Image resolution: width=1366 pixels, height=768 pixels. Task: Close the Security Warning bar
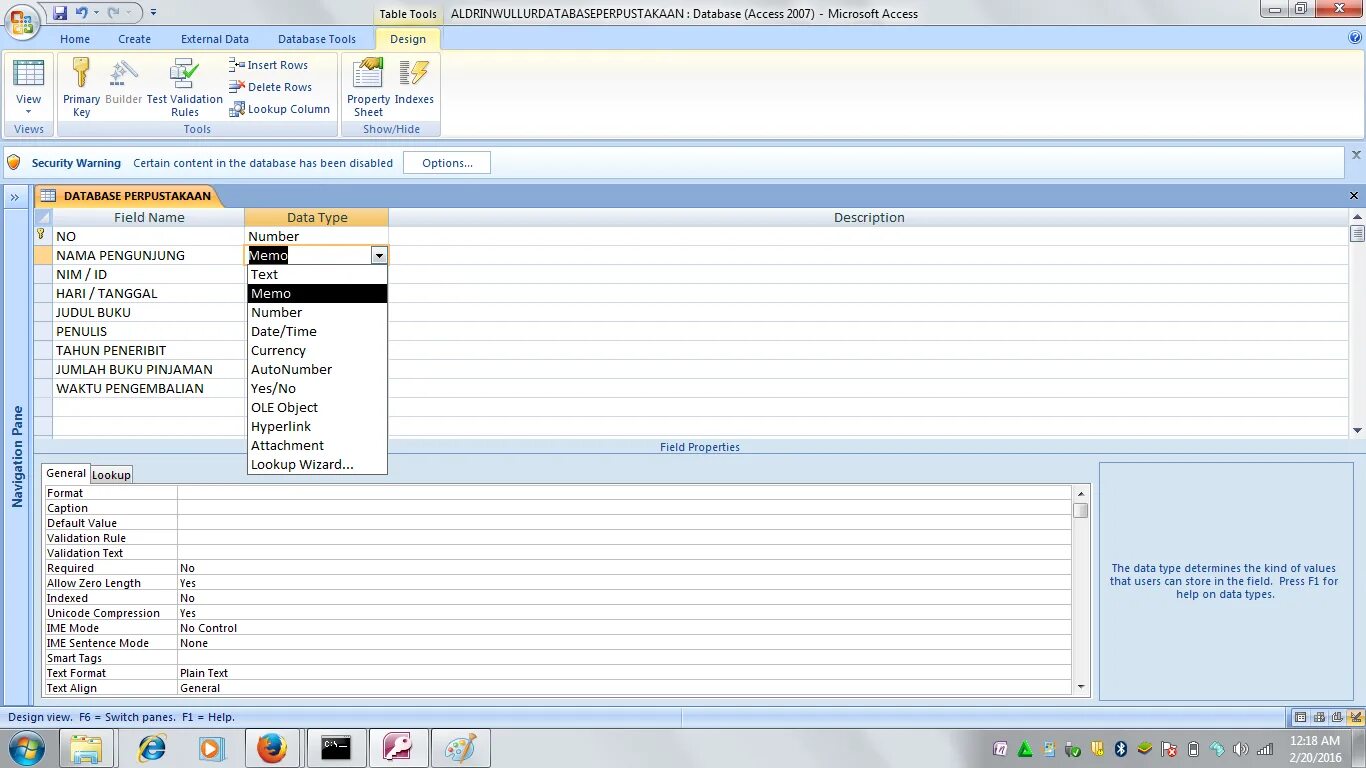coord(1356,155)
